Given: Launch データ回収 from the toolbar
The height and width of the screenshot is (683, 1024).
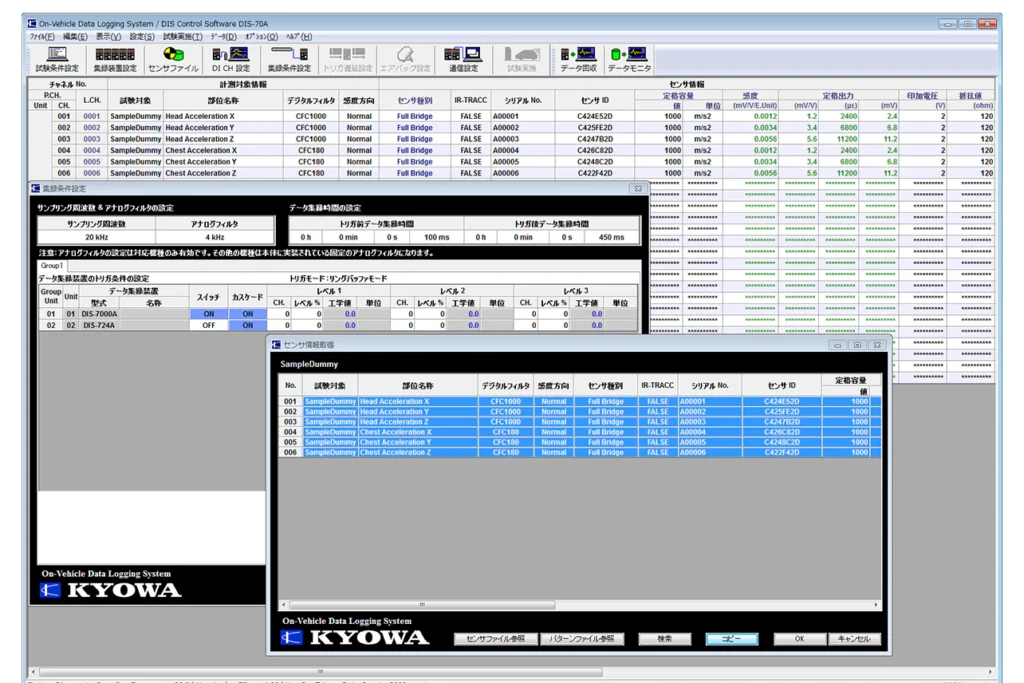Looking at the screenshot, I should tap(578, 59).
